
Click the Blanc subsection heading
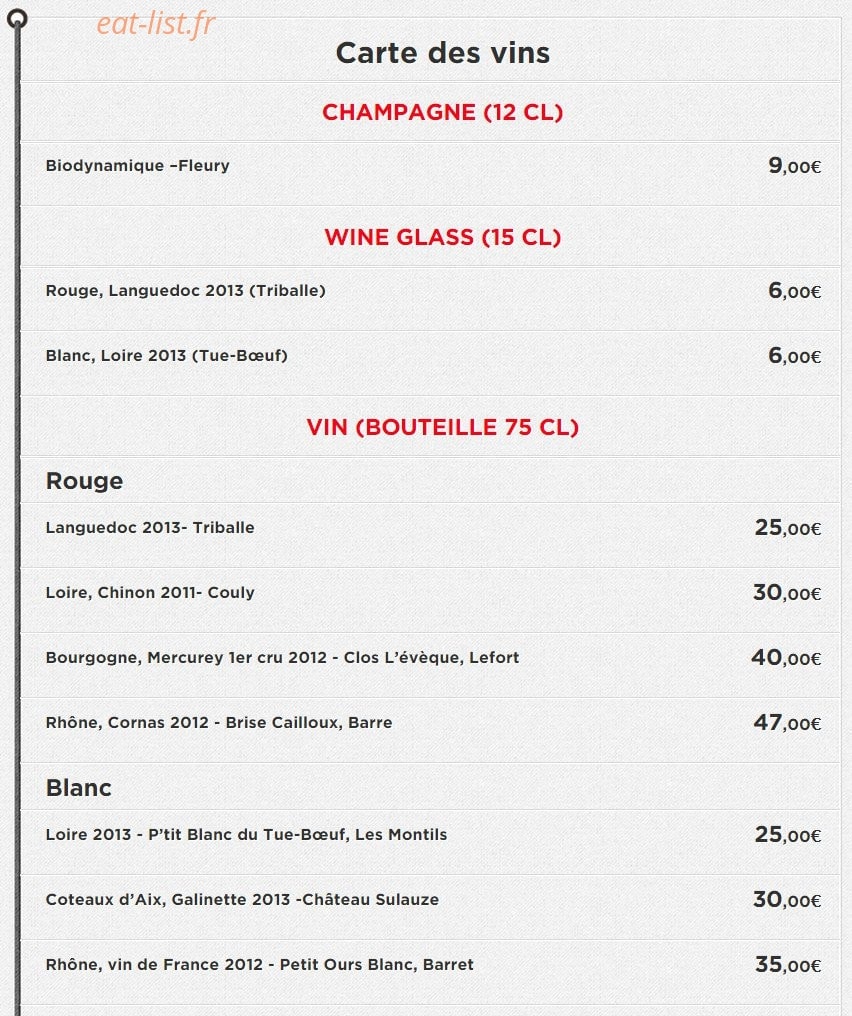point(78,788)
